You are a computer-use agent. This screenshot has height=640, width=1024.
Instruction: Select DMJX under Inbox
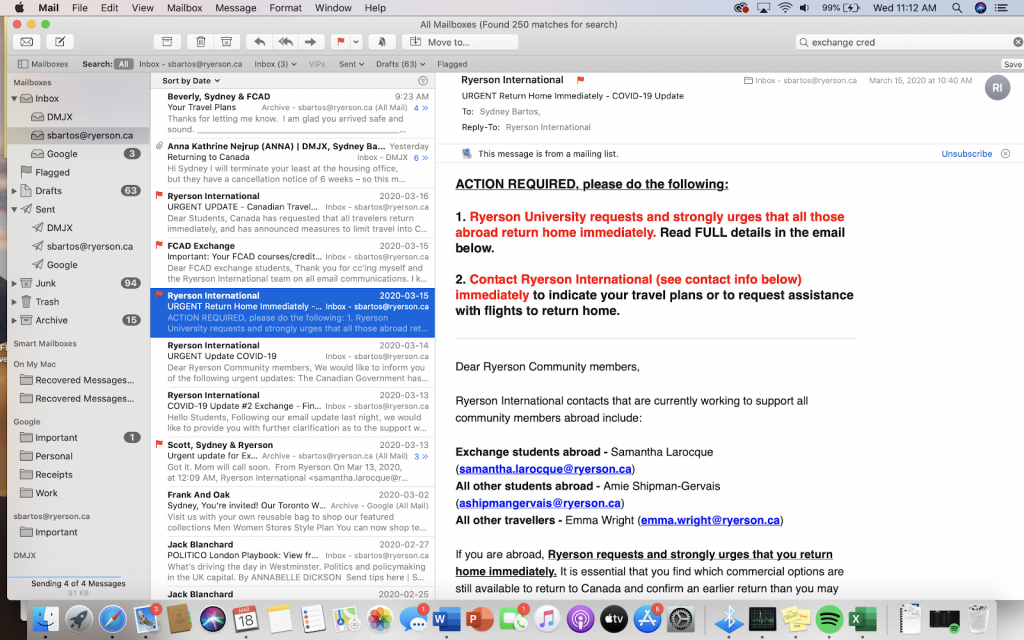59,117
